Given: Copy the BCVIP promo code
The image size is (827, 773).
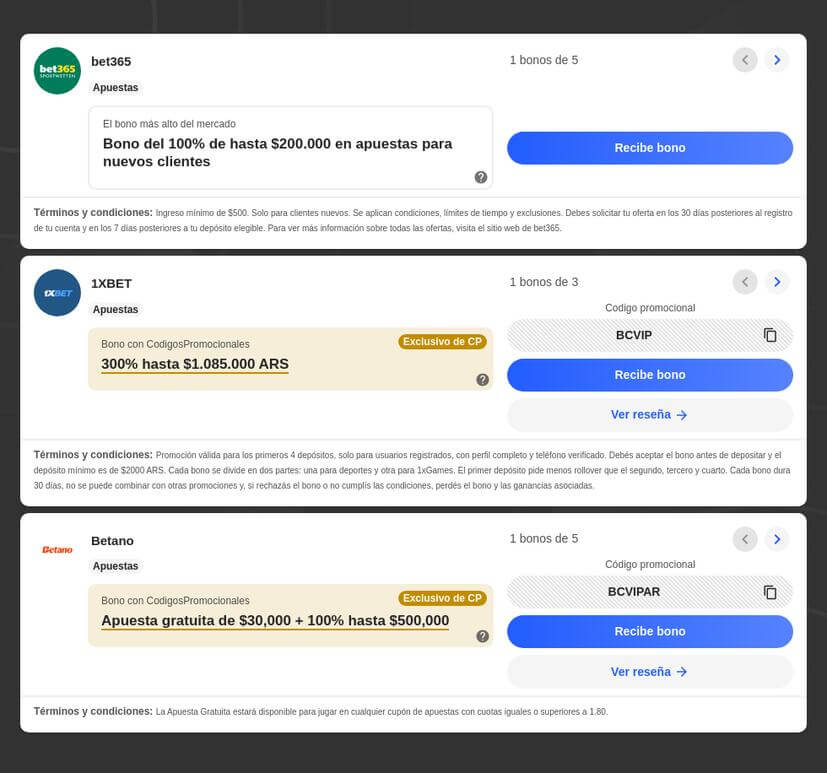Looking at the screenshot, I should (x=770, y=335).
